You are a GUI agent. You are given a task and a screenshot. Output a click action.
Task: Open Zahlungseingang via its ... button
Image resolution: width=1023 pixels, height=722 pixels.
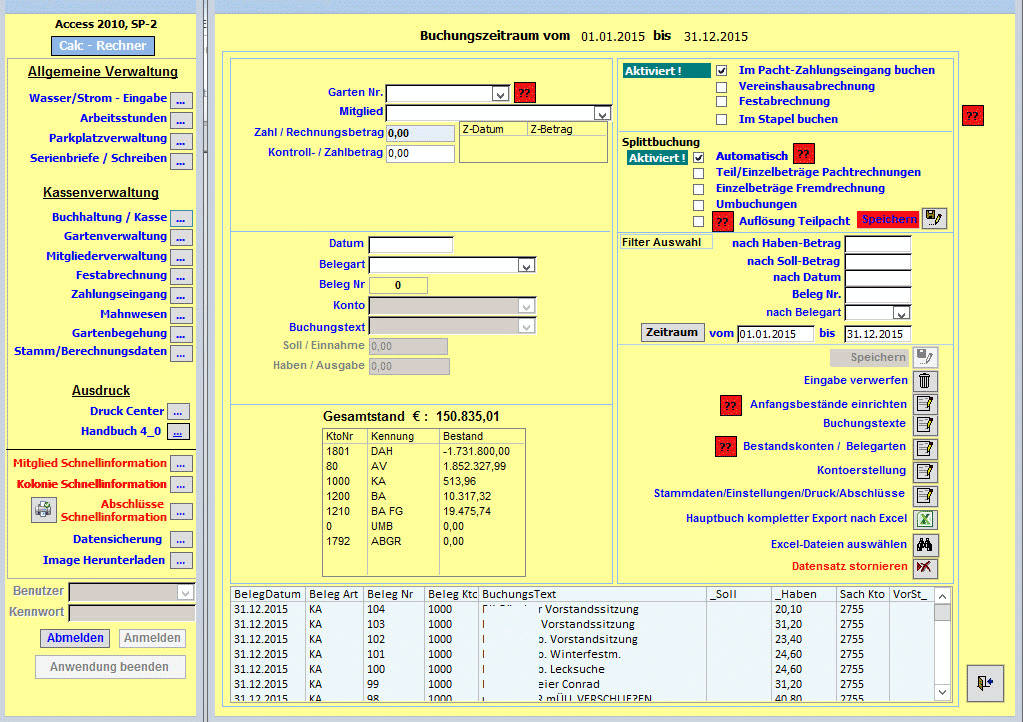click(181, 296)
